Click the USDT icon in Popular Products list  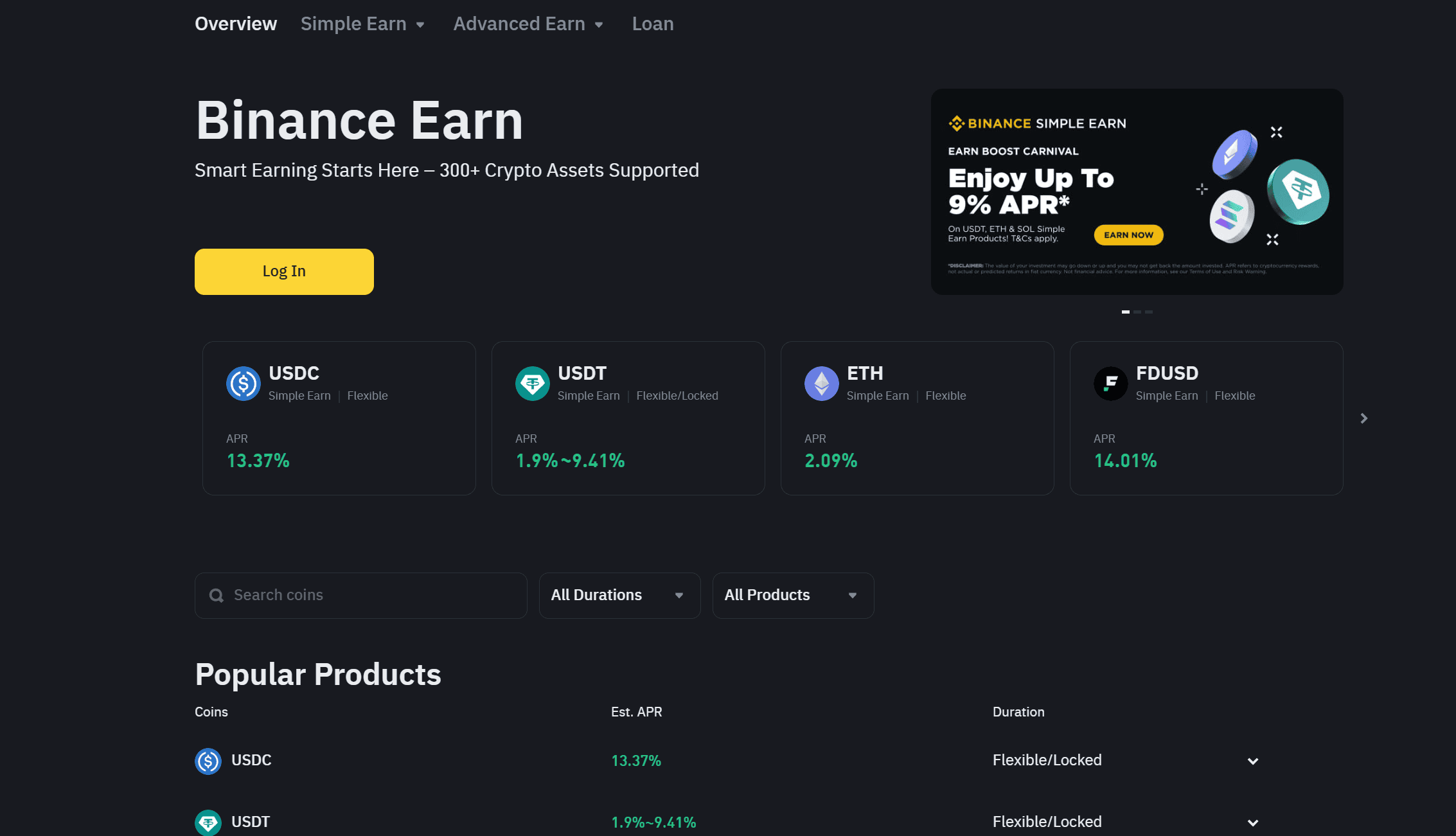click(x=208, y=822)
